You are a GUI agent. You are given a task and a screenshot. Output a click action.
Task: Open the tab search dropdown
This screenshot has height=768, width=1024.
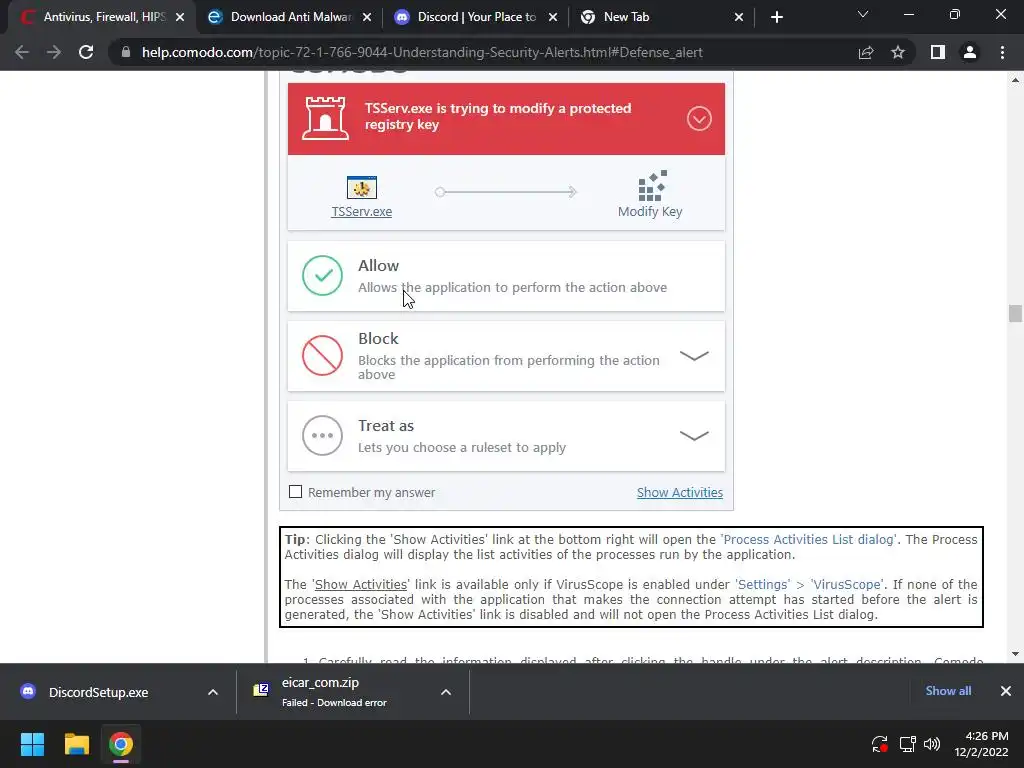(x=863, y=14)
